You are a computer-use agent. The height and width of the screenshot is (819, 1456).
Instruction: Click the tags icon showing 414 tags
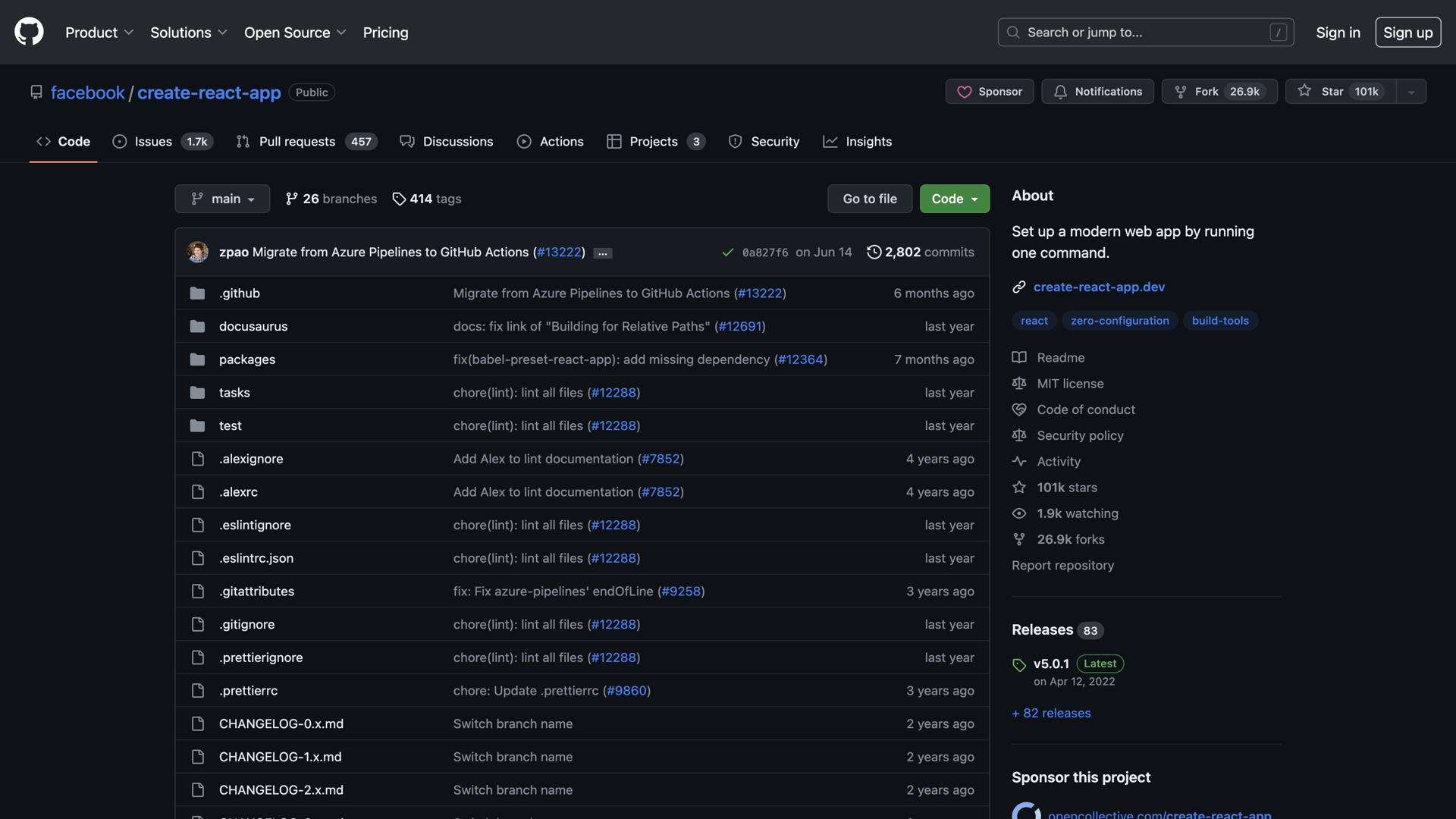click(x=399, y=199)
